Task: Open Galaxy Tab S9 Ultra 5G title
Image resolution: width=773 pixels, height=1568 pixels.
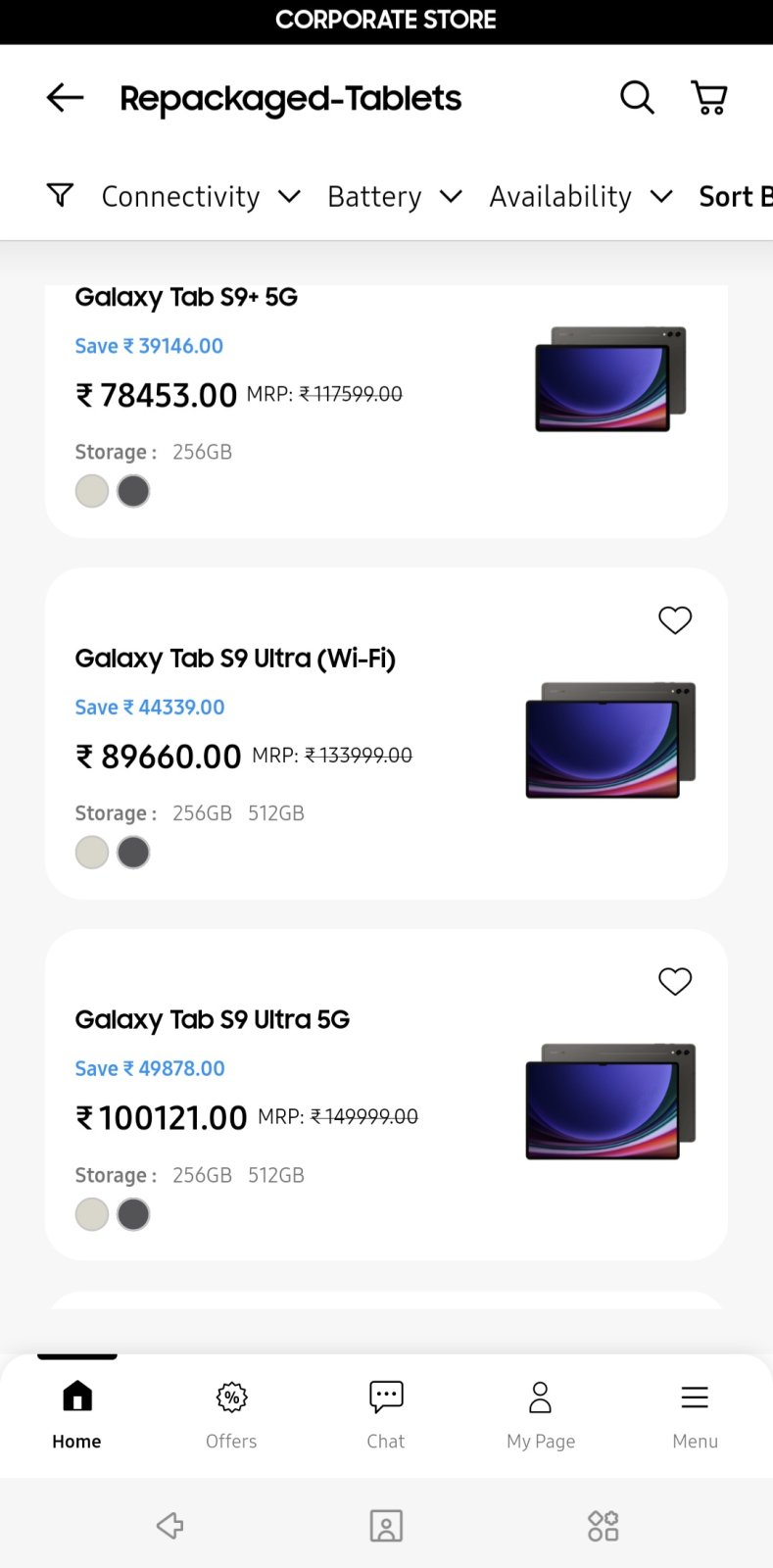Action: point(213,1019)
